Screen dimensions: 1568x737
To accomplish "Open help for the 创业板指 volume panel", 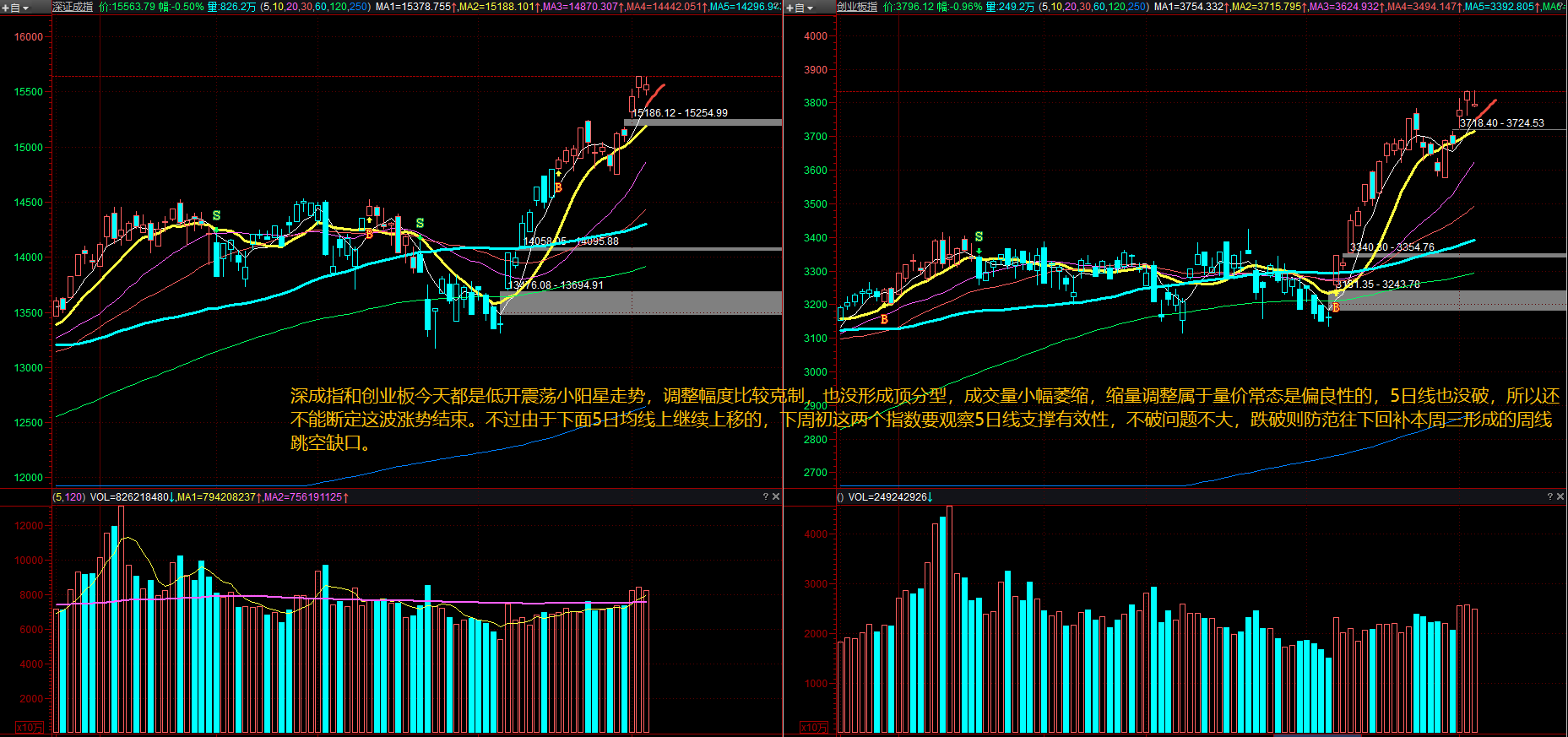I will pyautogui.click(x=1549, y=497).
